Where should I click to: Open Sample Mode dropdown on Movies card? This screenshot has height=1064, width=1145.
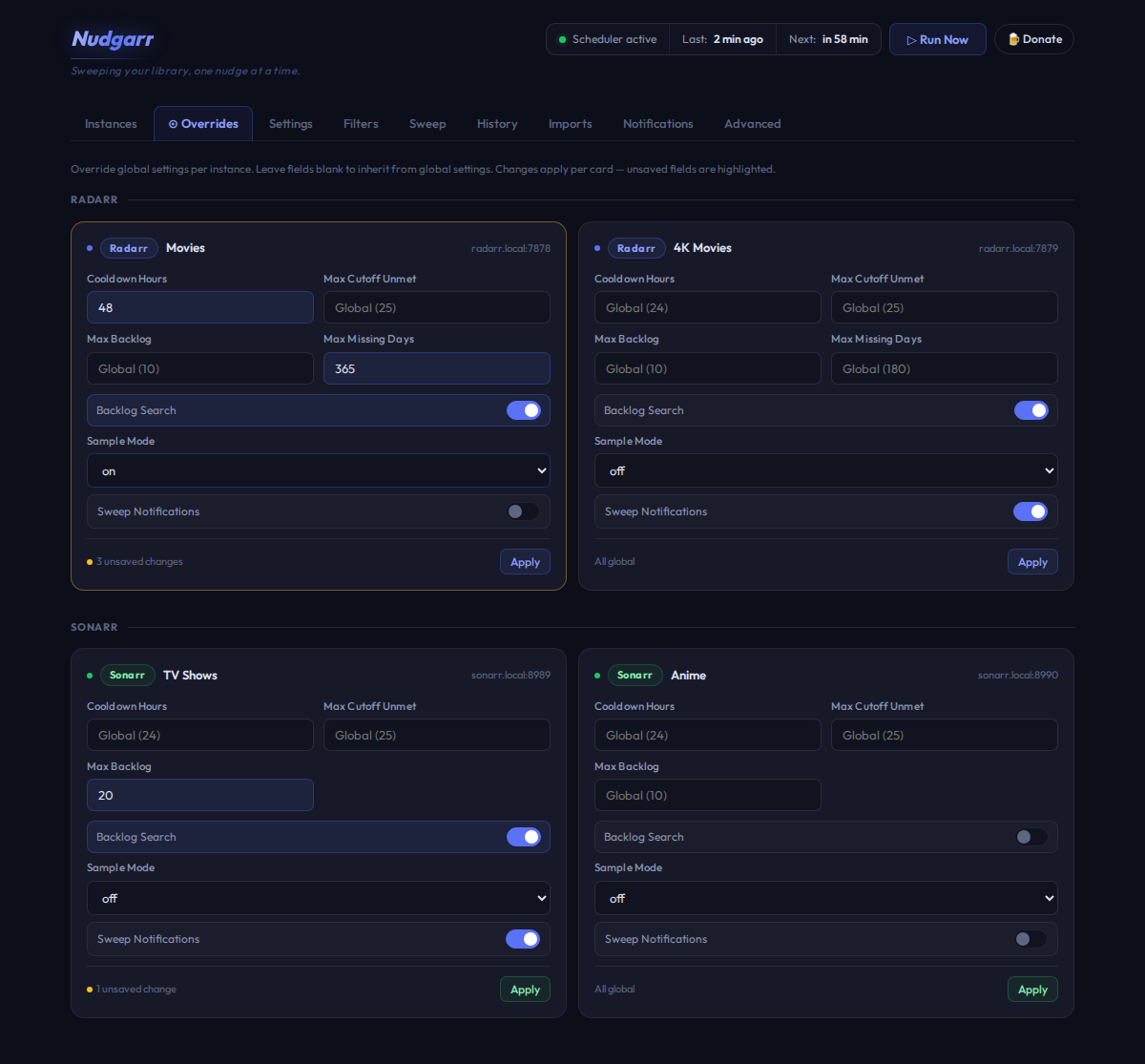point(318,470)
